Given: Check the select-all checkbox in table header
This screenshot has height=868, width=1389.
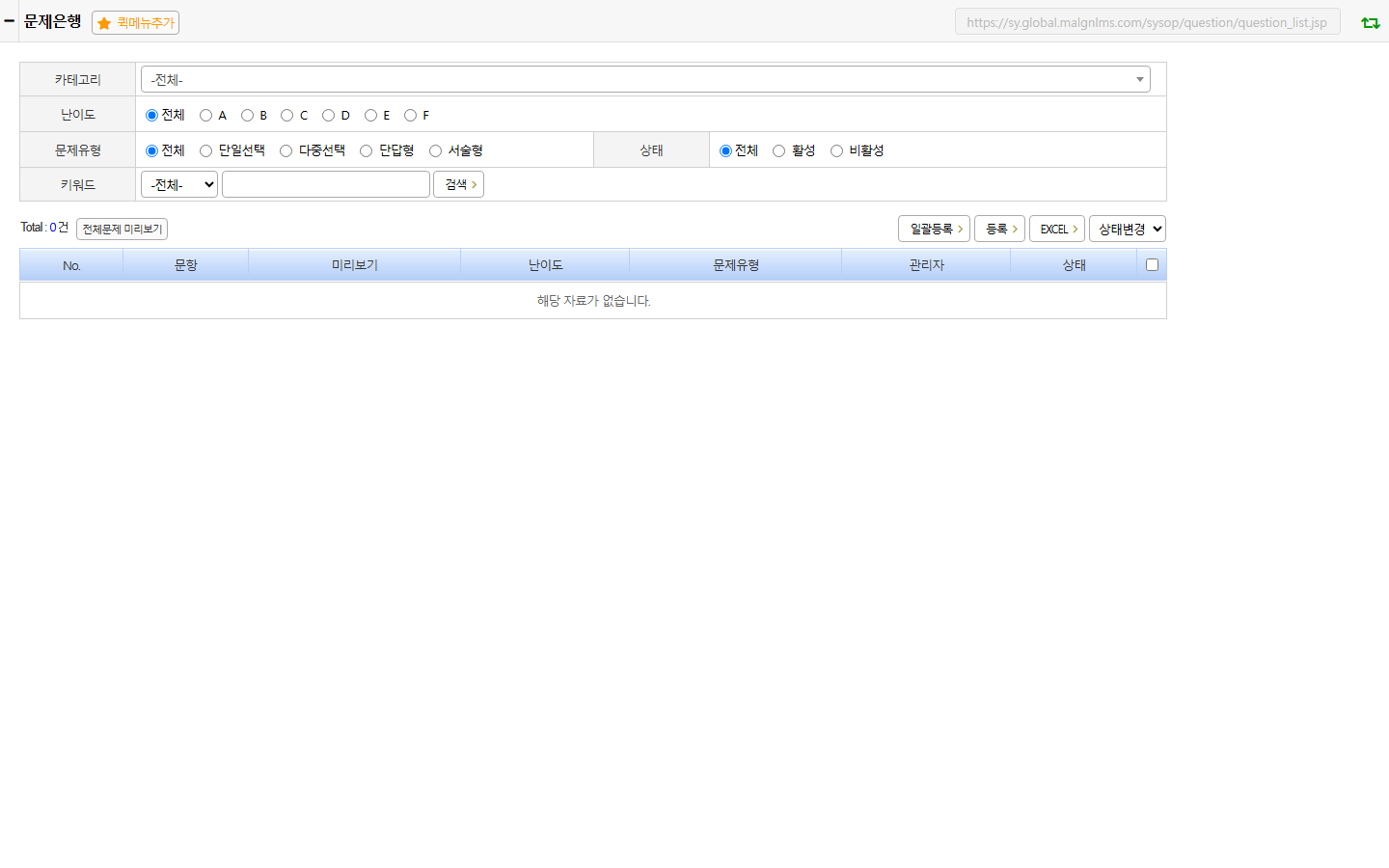Looking at the screenshot, I should point(1152,265).
